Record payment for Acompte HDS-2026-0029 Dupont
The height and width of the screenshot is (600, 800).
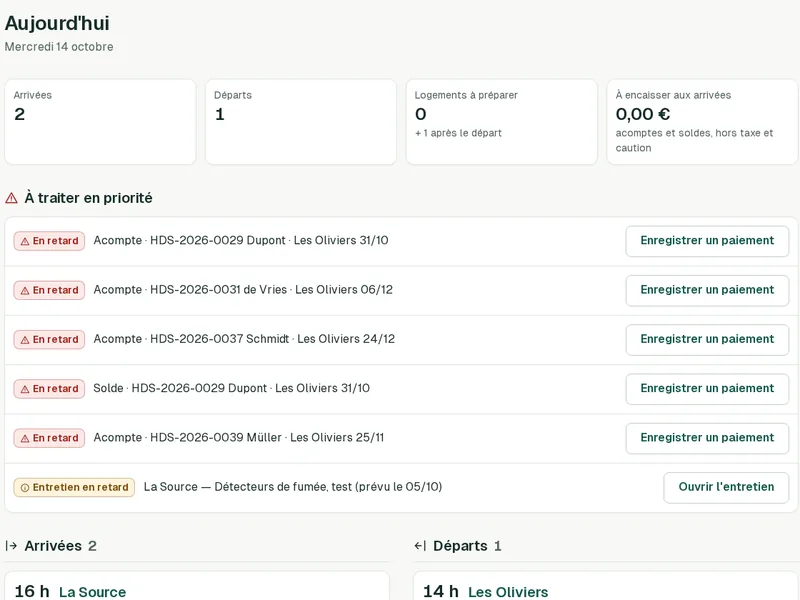[707, 241]
